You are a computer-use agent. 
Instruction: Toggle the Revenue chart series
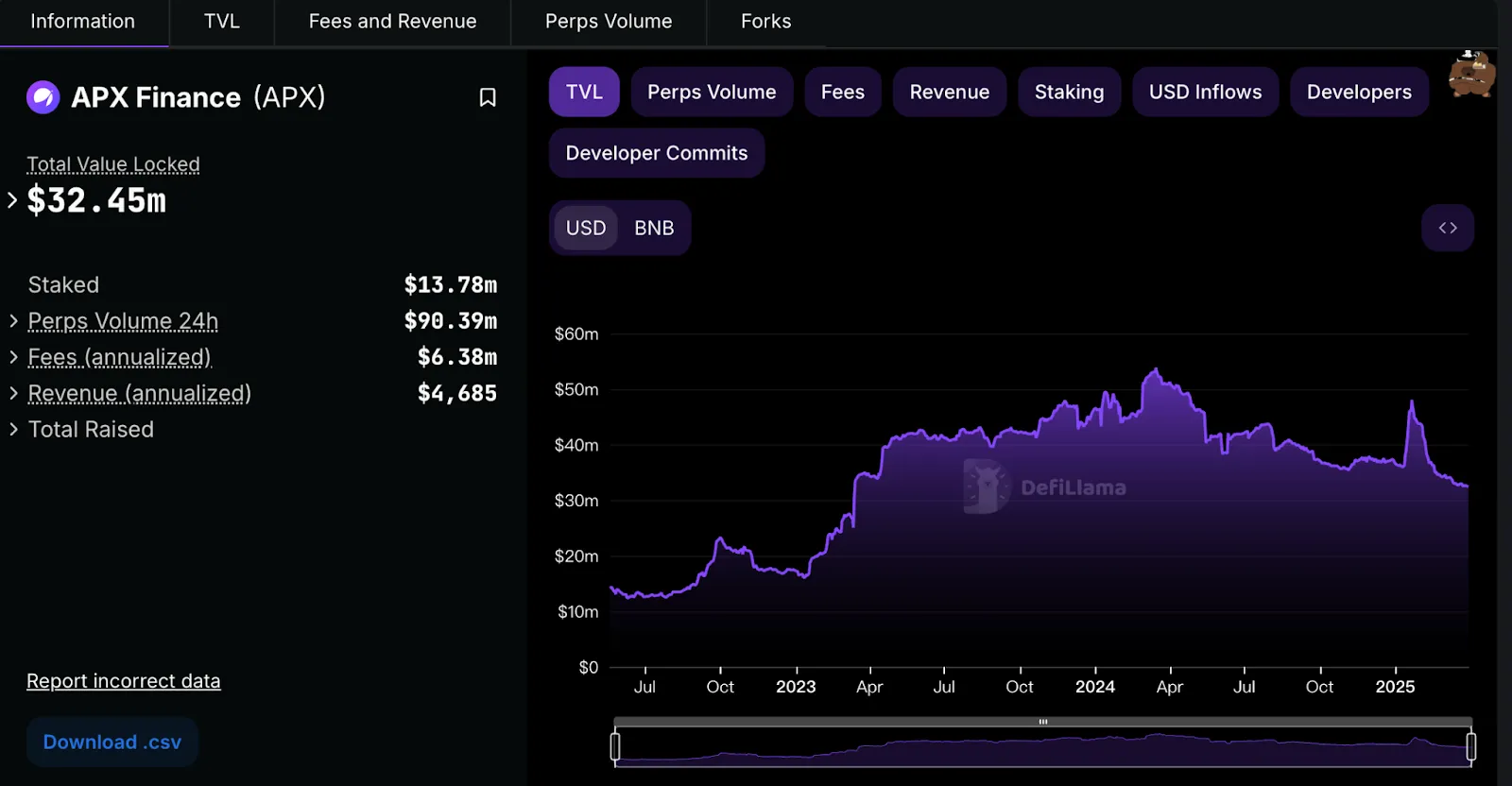(950, 92)
